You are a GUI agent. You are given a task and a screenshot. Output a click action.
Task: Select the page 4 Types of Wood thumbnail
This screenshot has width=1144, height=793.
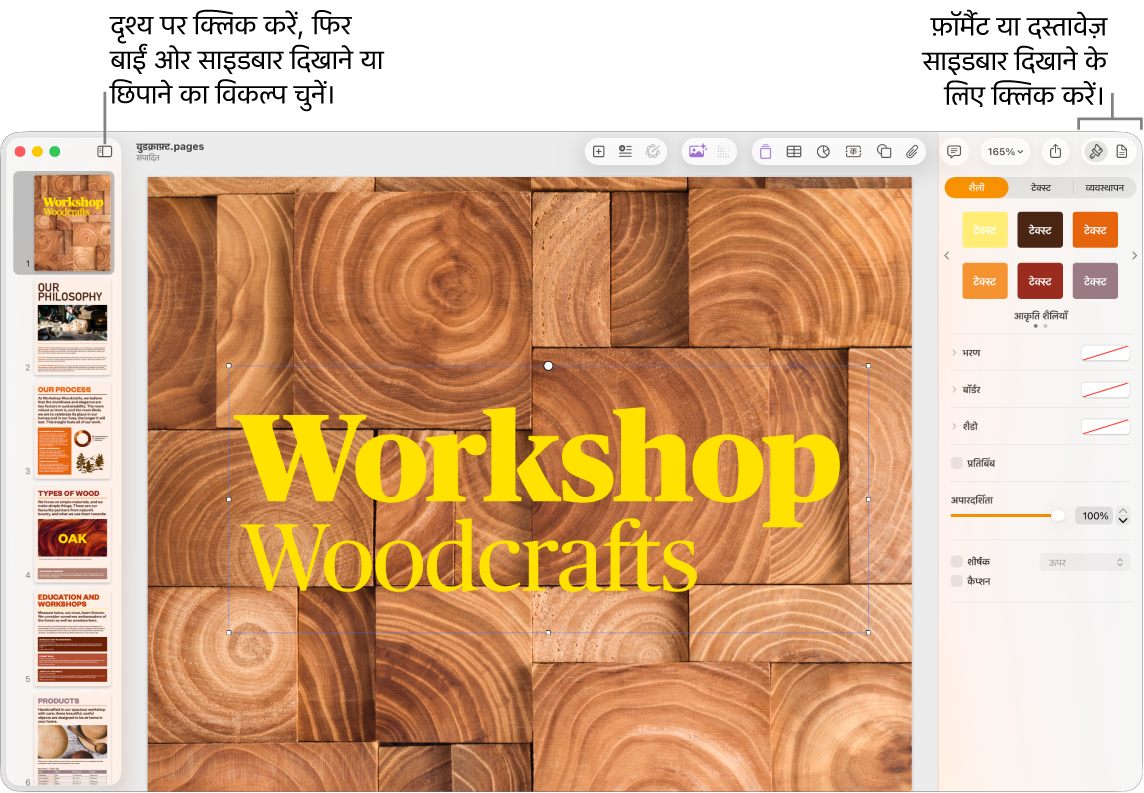(72, 533)
